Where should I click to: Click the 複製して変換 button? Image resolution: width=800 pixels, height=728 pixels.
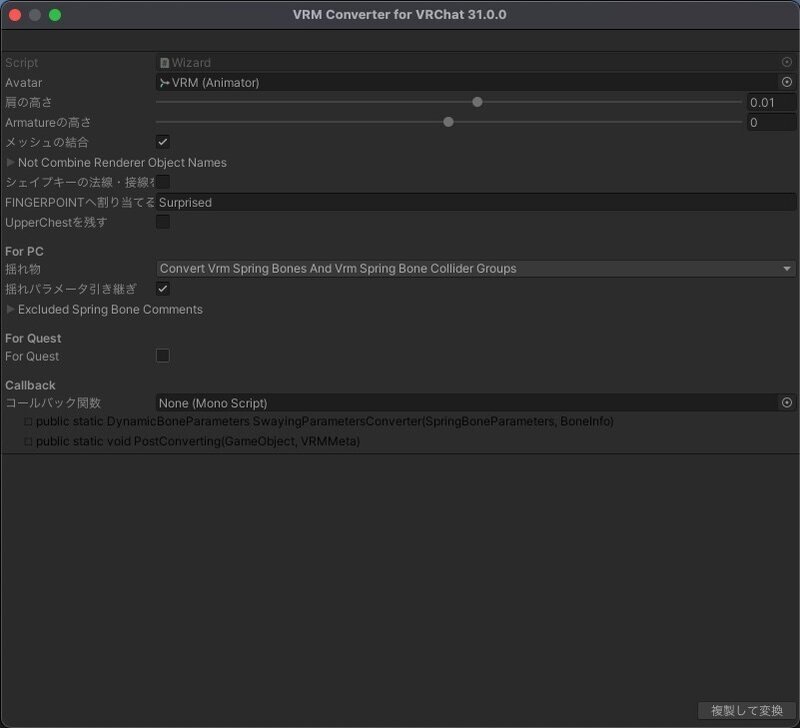(x=746, y=710)
